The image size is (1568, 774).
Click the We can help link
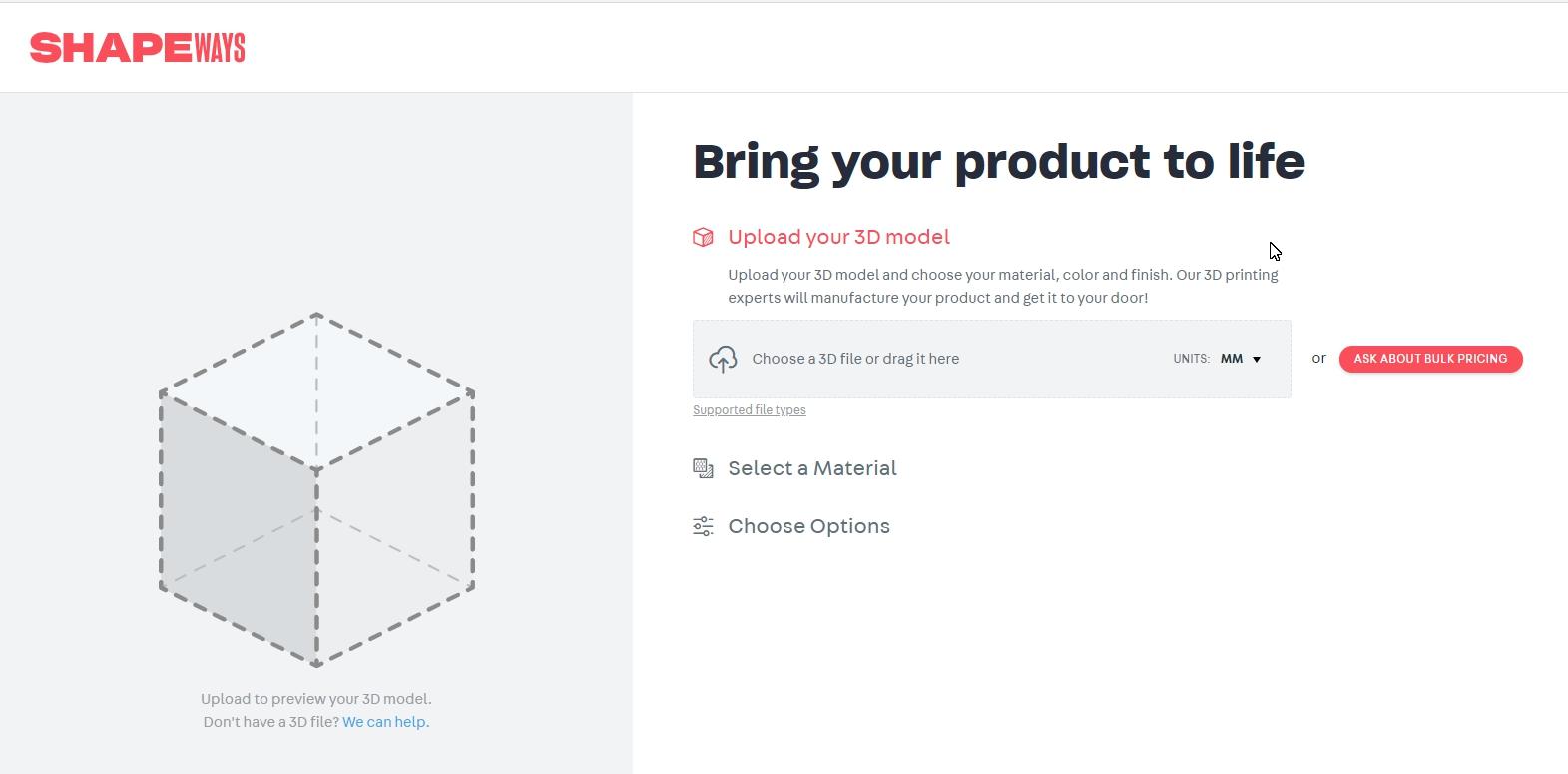384,721
